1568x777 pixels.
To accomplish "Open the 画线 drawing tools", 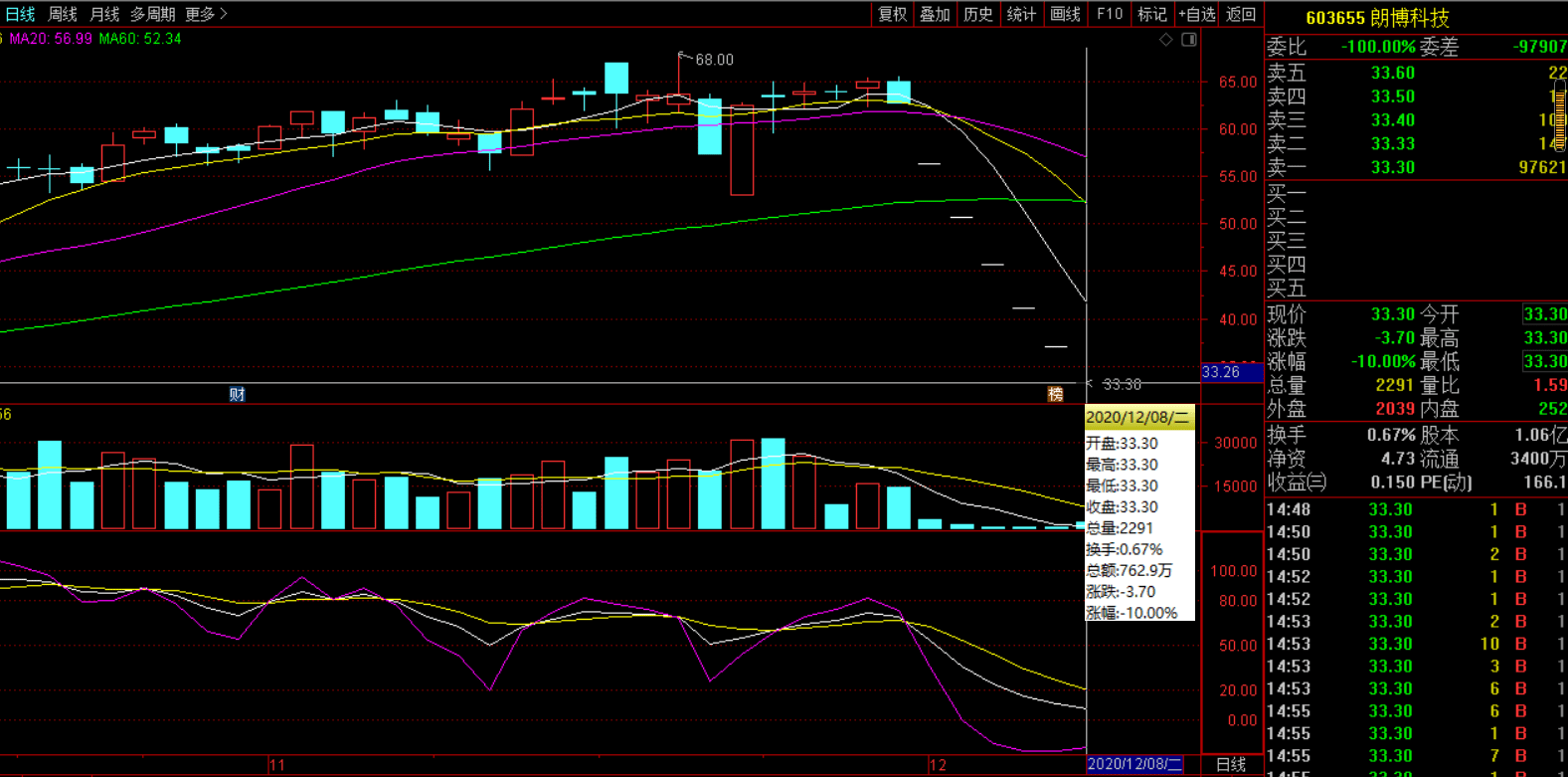I will [1065, 14].
